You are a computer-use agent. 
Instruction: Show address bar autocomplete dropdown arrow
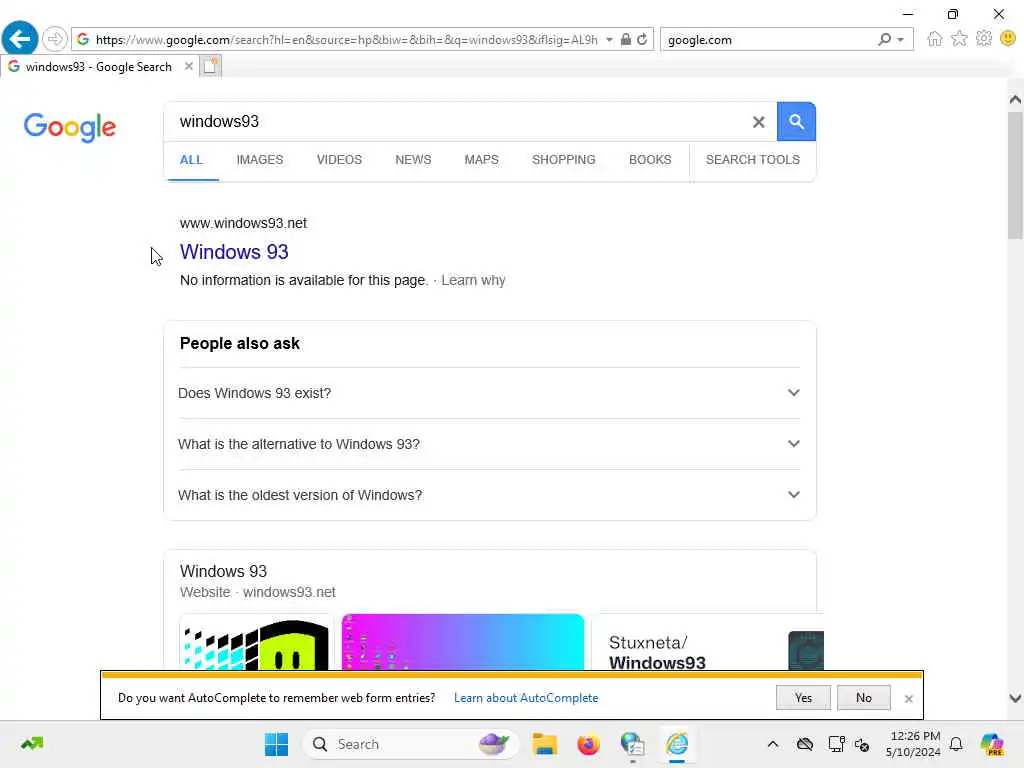pyautogui.click(x=609, y=39)
